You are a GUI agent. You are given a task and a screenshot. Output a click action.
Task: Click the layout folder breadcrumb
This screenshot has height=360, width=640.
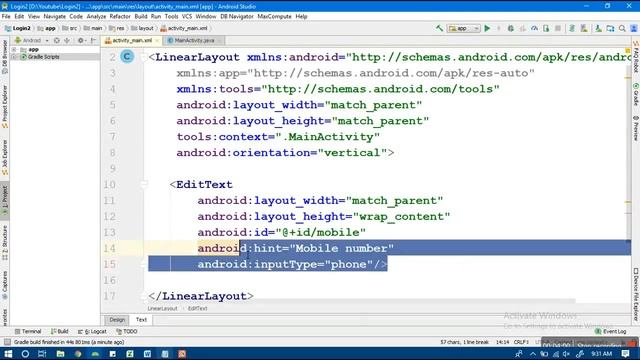[x=142, y=28]
